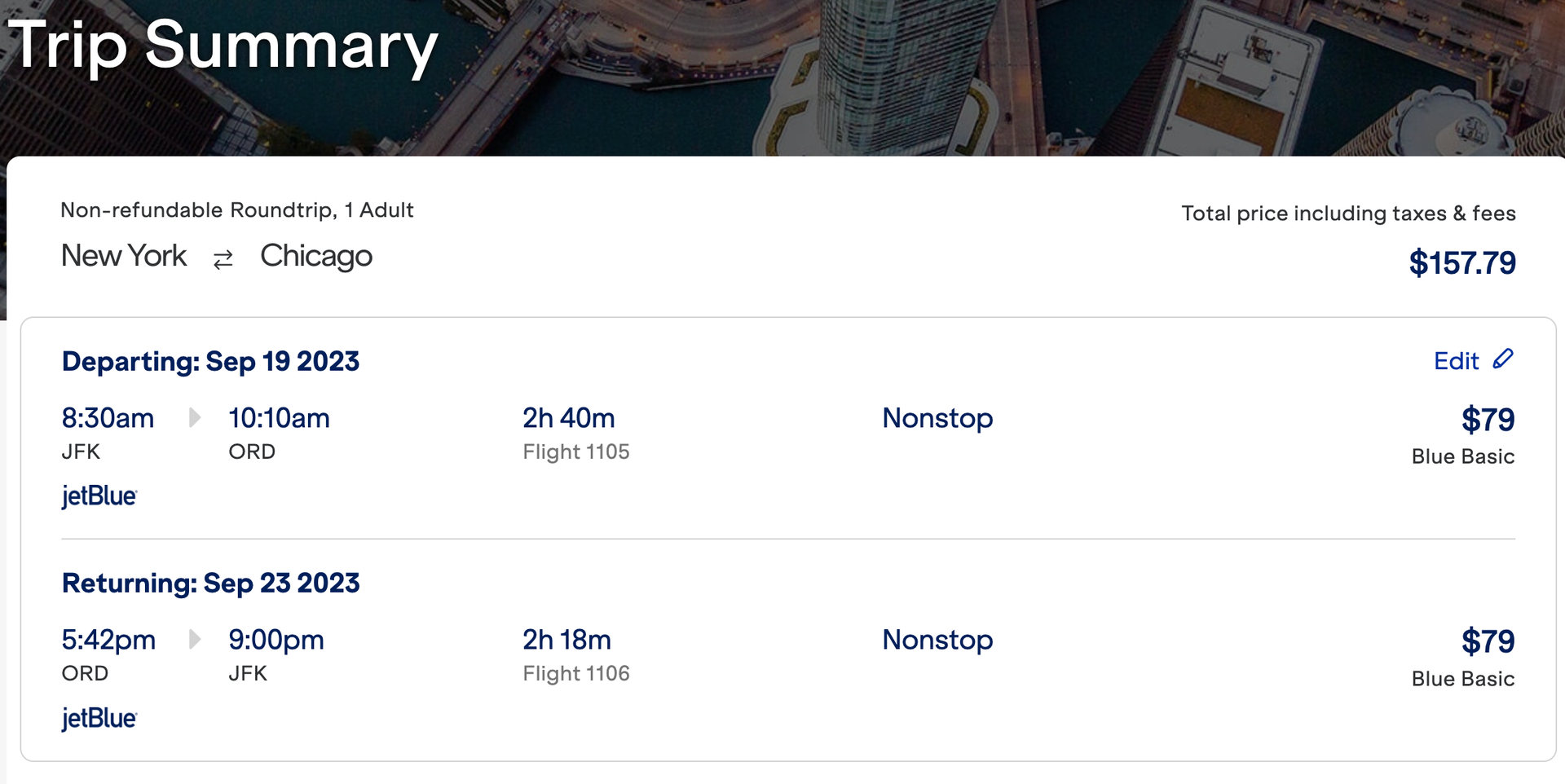1565x784 pixels.
Task: Click Flight 1105 label
Action: point(576,451)
